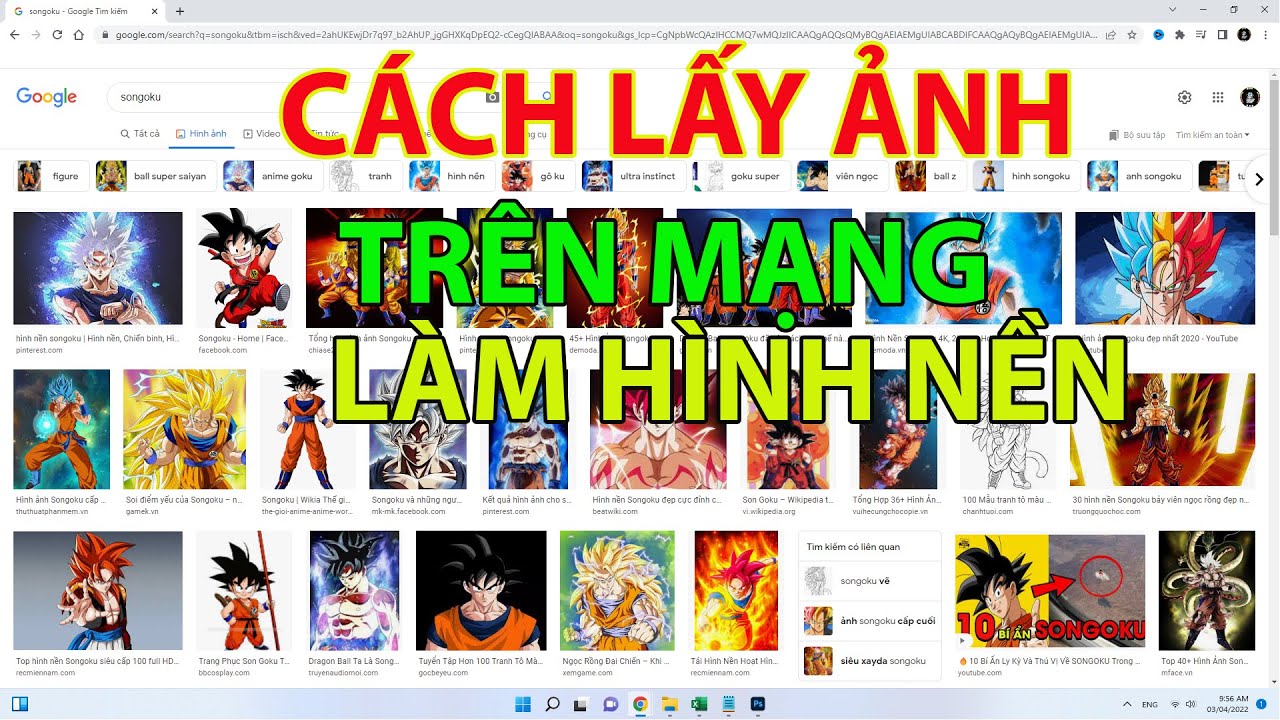Bookmark this page with the star icon
1280x720 pixels.
(x=1132, y=34)
